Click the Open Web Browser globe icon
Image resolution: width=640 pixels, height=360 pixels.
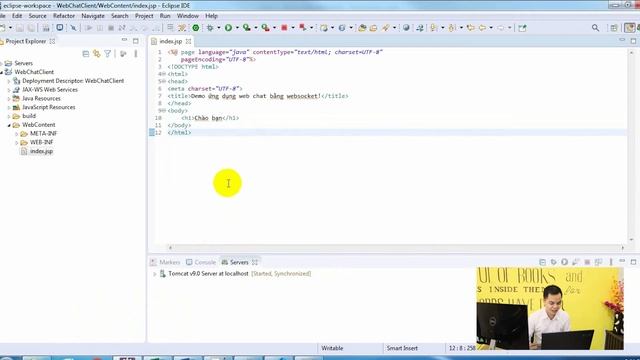click(x=406, y=28)
